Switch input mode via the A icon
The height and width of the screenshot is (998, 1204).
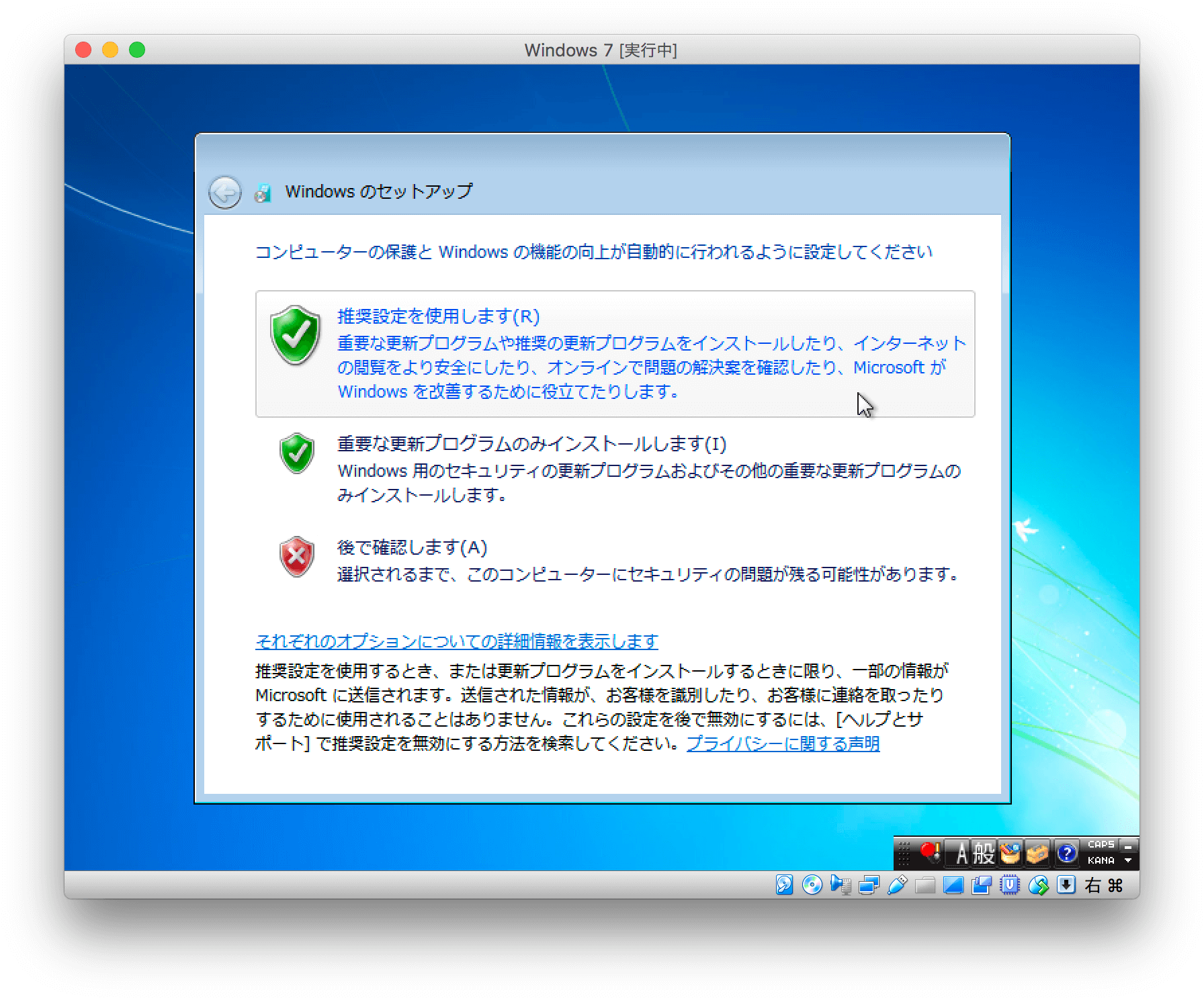click(x=962, y=854)
